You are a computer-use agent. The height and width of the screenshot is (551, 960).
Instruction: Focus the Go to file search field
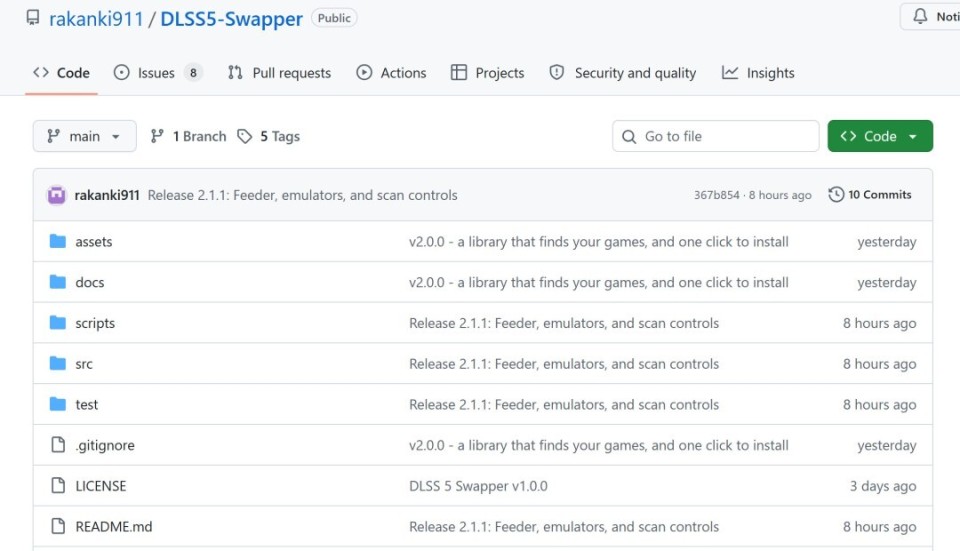click(x=715, y=136)
